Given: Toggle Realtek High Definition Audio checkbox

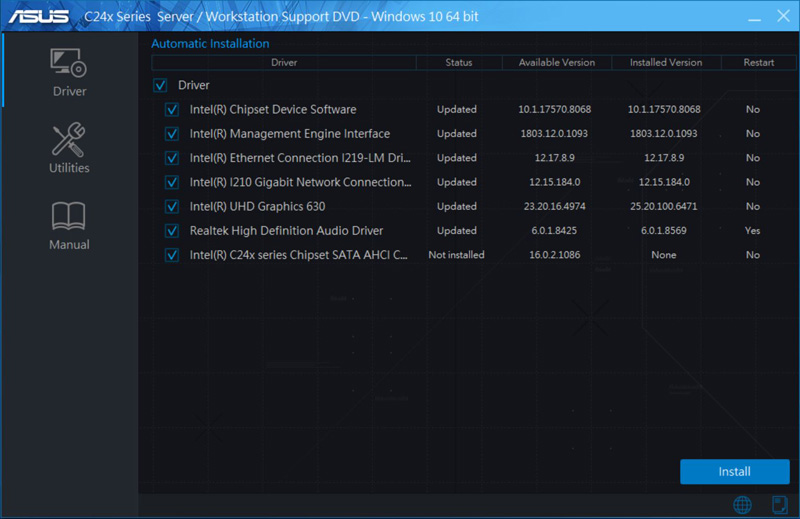Looking at the screenshot, I should [172, 231].
